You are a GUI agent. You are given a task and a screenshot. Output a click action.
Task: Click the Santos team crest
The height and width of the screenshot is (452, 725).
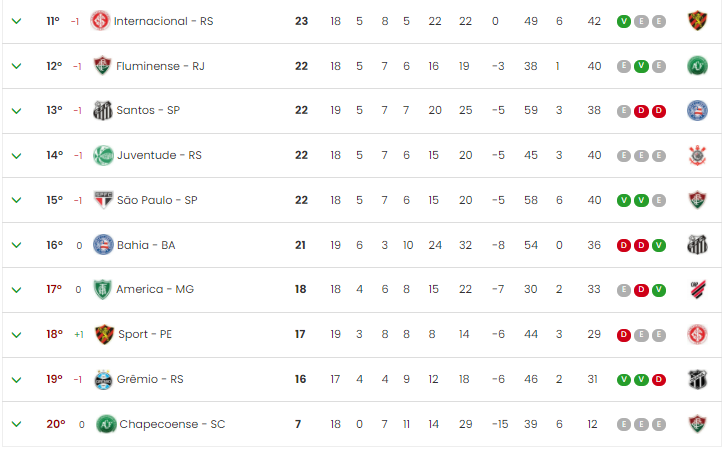point(103,110)
